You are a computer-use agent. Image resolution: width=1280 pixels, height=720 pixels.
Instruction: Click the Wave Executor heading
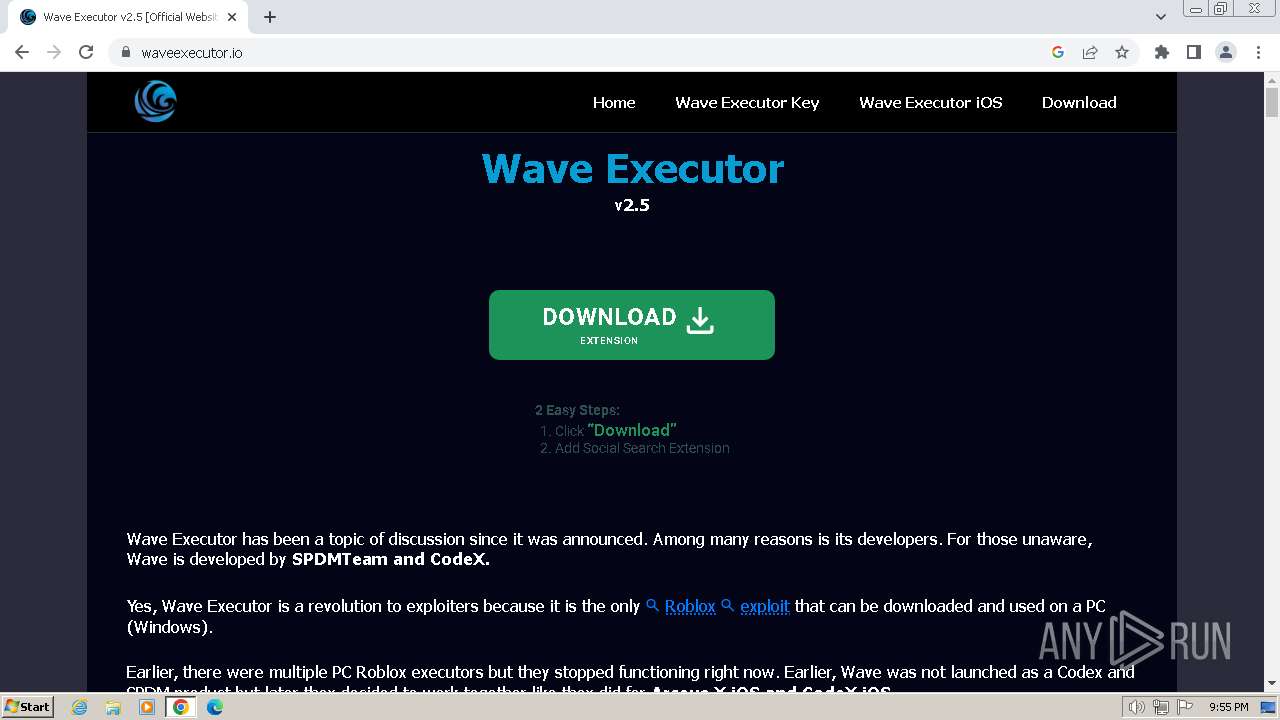coord(632,168)
